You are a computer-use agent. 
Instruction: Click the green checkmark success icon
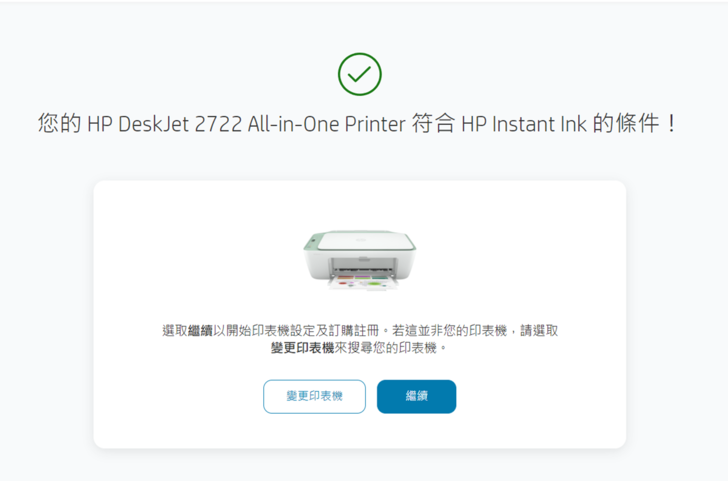[360, 73]
